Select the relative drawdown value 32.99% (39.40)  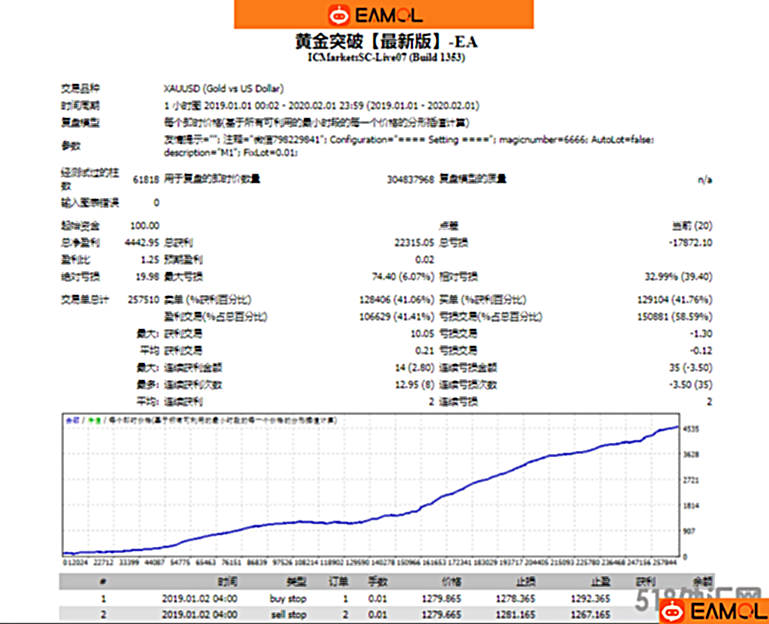(x=678, y=277)
